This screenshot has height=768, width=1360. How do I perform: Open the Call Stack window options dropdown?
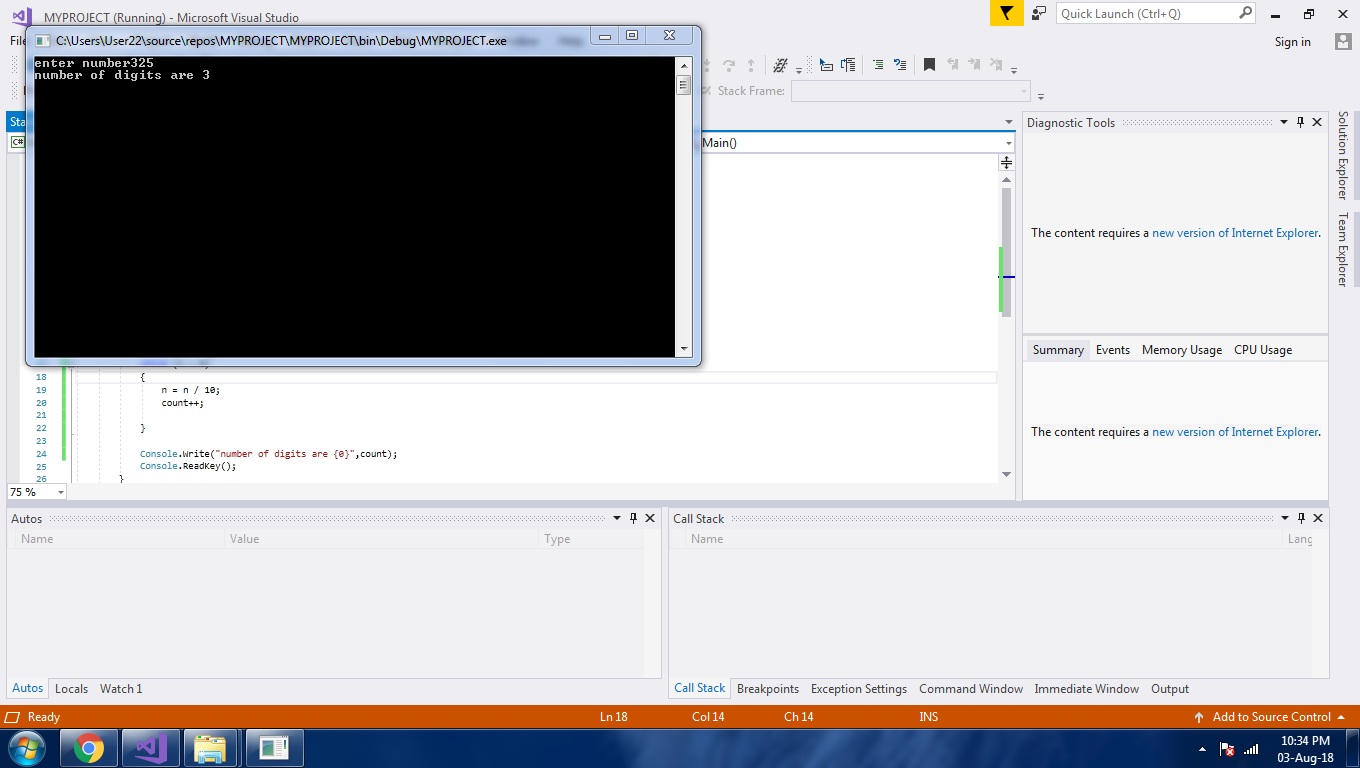[x=1284, y=518]
